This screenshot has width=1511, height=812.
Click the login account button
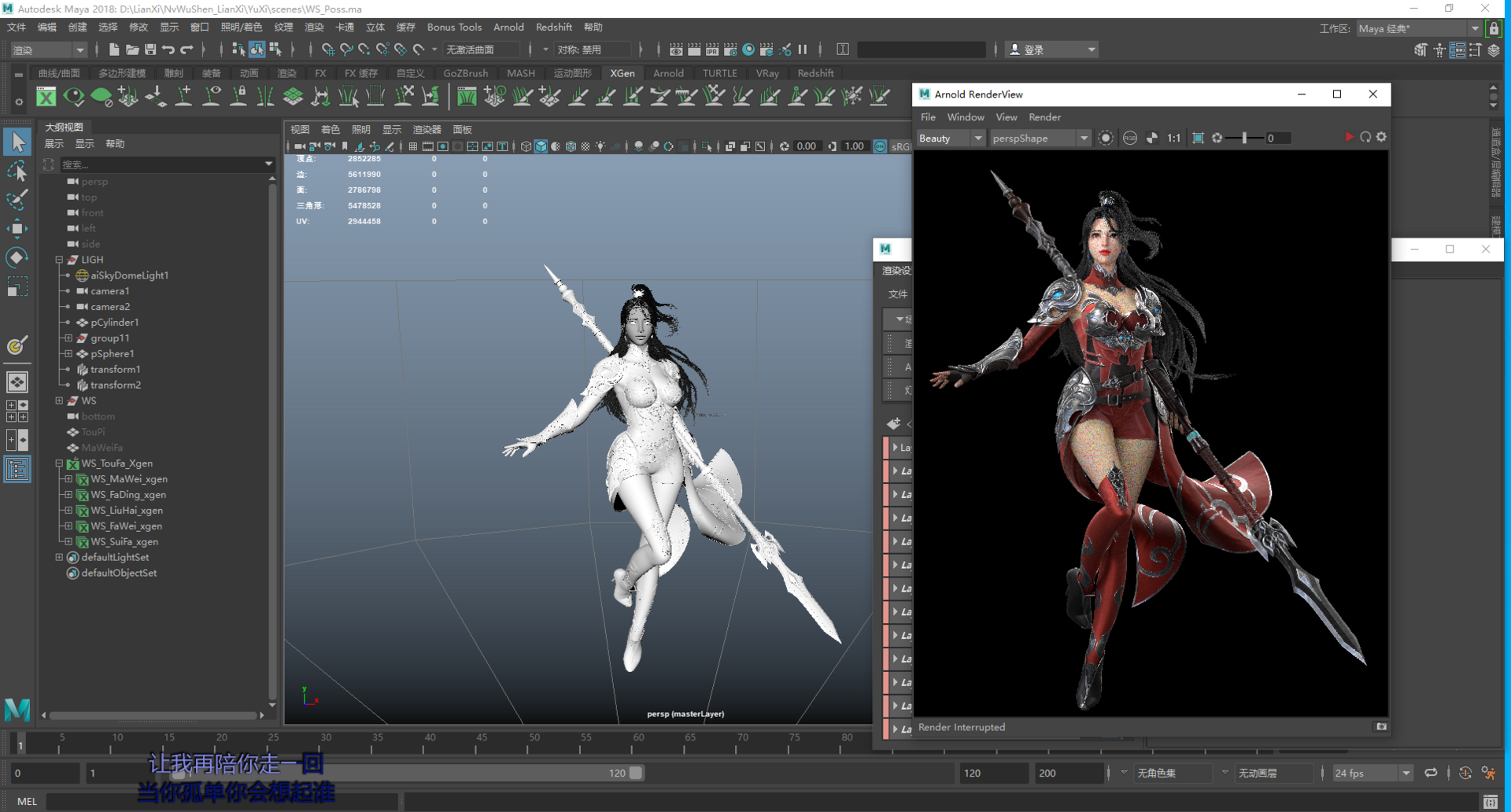click(1051, 50)
